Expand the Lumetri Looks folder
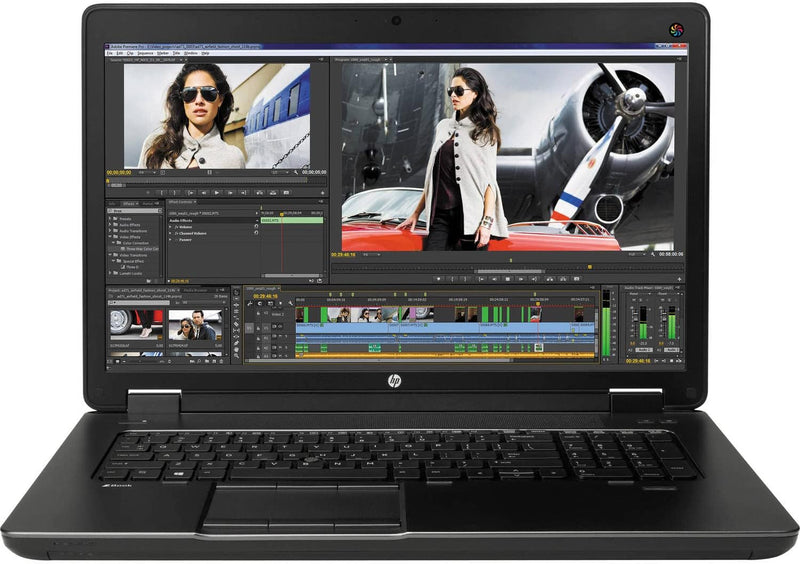Viewport: 800px width, 564px height. click(x=110, y=273)
